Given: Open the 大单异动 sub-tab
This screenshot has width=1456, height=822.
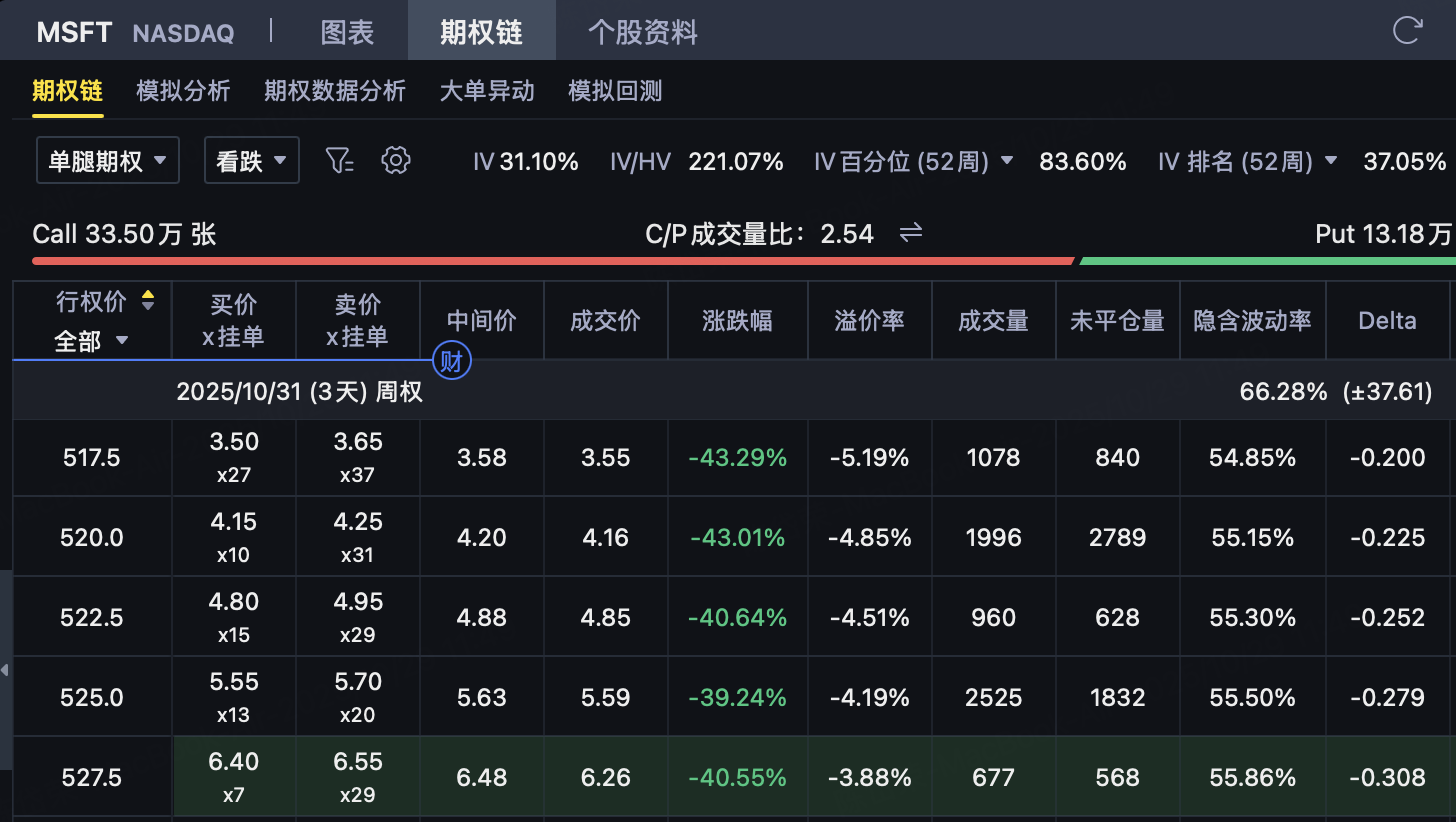Looking at the screenshot, I should coord(487,91).
